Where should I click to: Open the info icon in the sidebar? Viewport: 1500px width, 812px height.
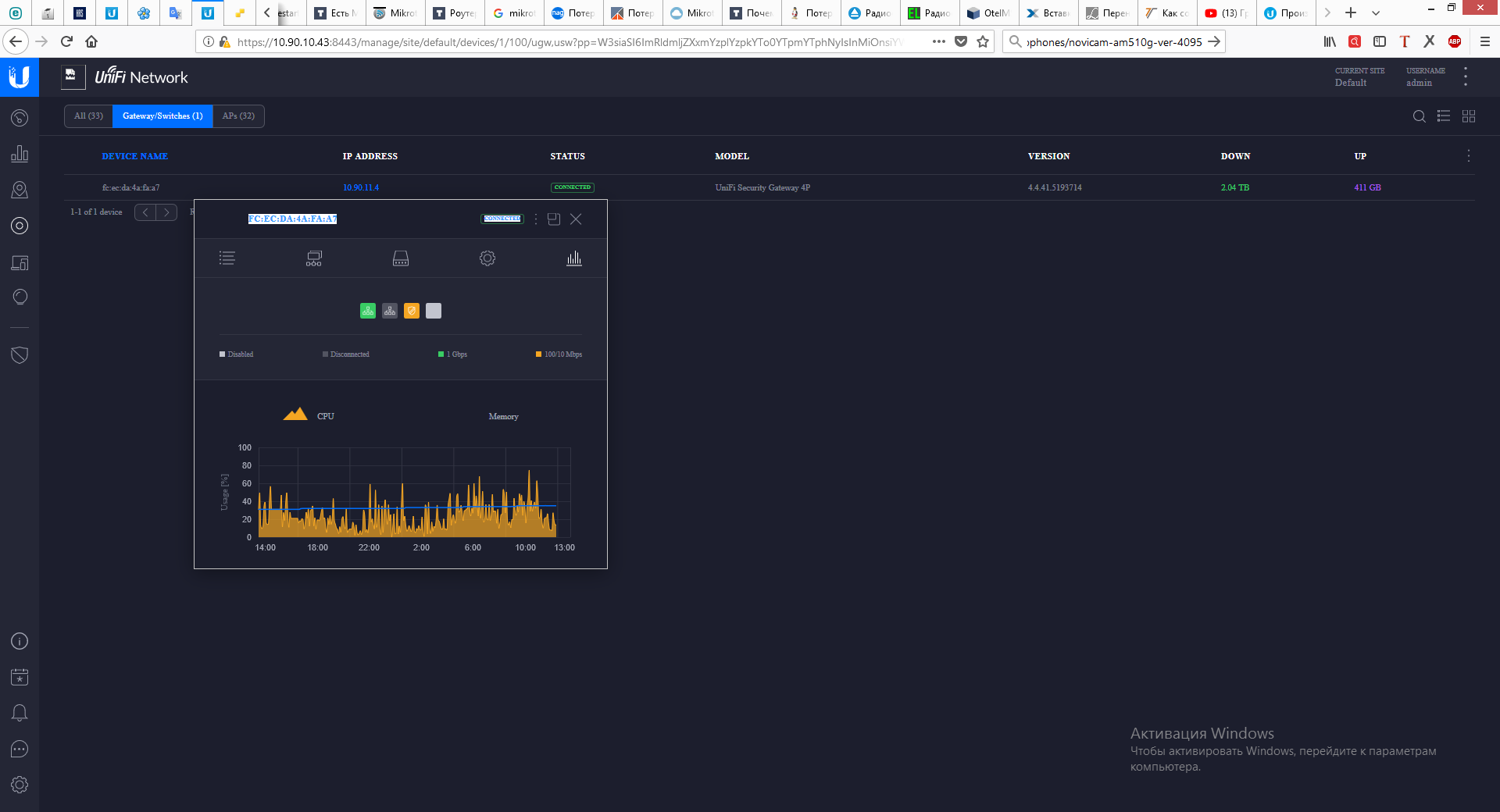click(20, 641)
